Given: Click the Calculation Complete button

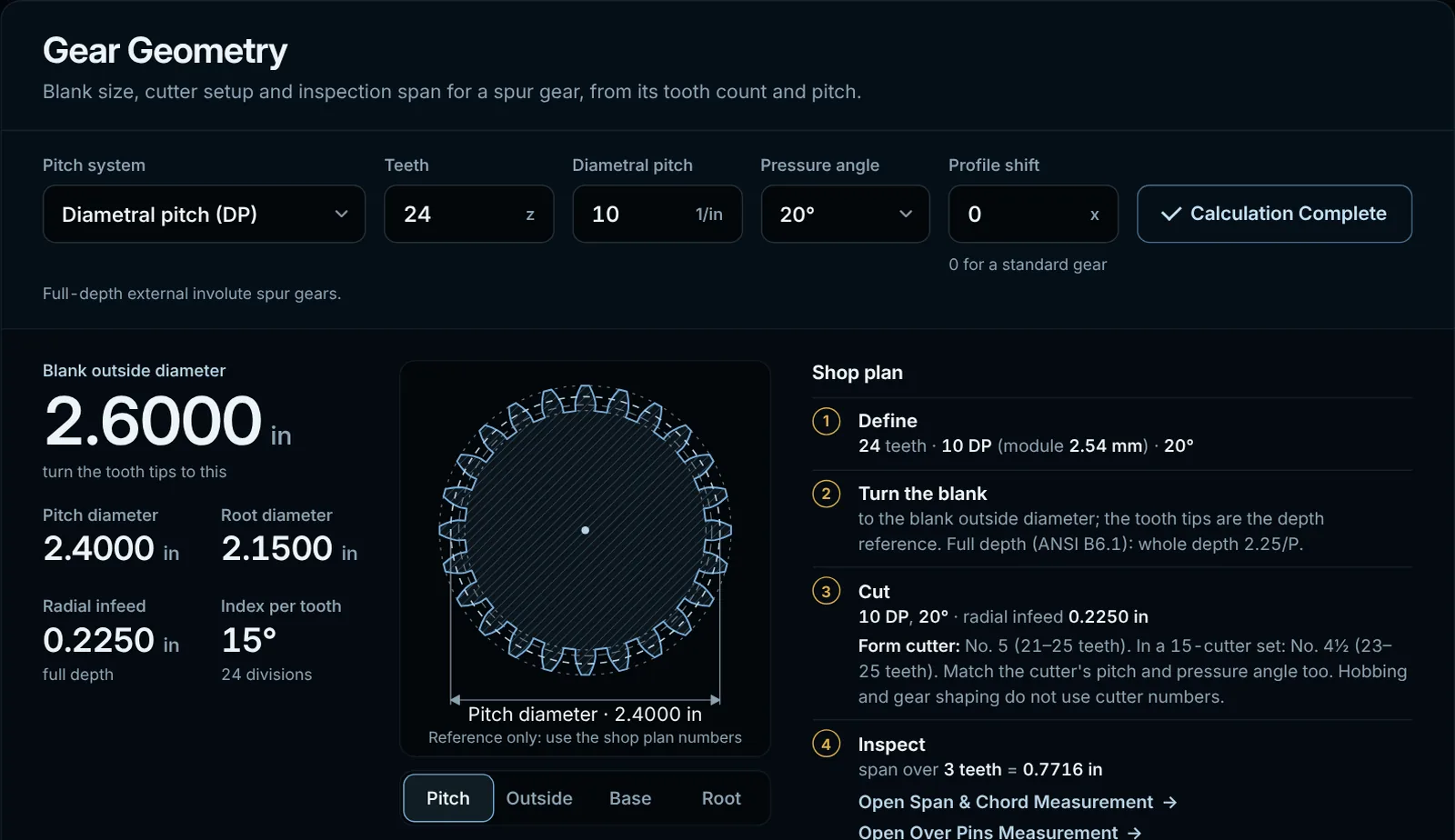Looking at the screenshot, I should [1274, 214].
